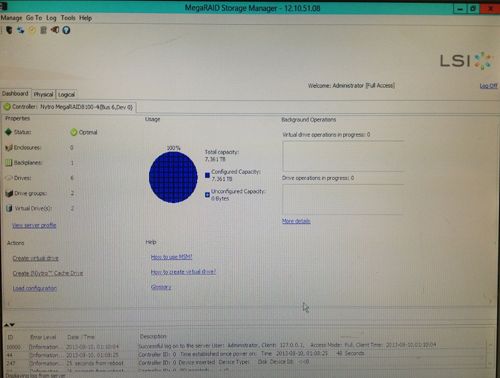Switch to the Dashboard tab
Image resolution: width=500 pixels, height=378 pixels.
[15, 94]
